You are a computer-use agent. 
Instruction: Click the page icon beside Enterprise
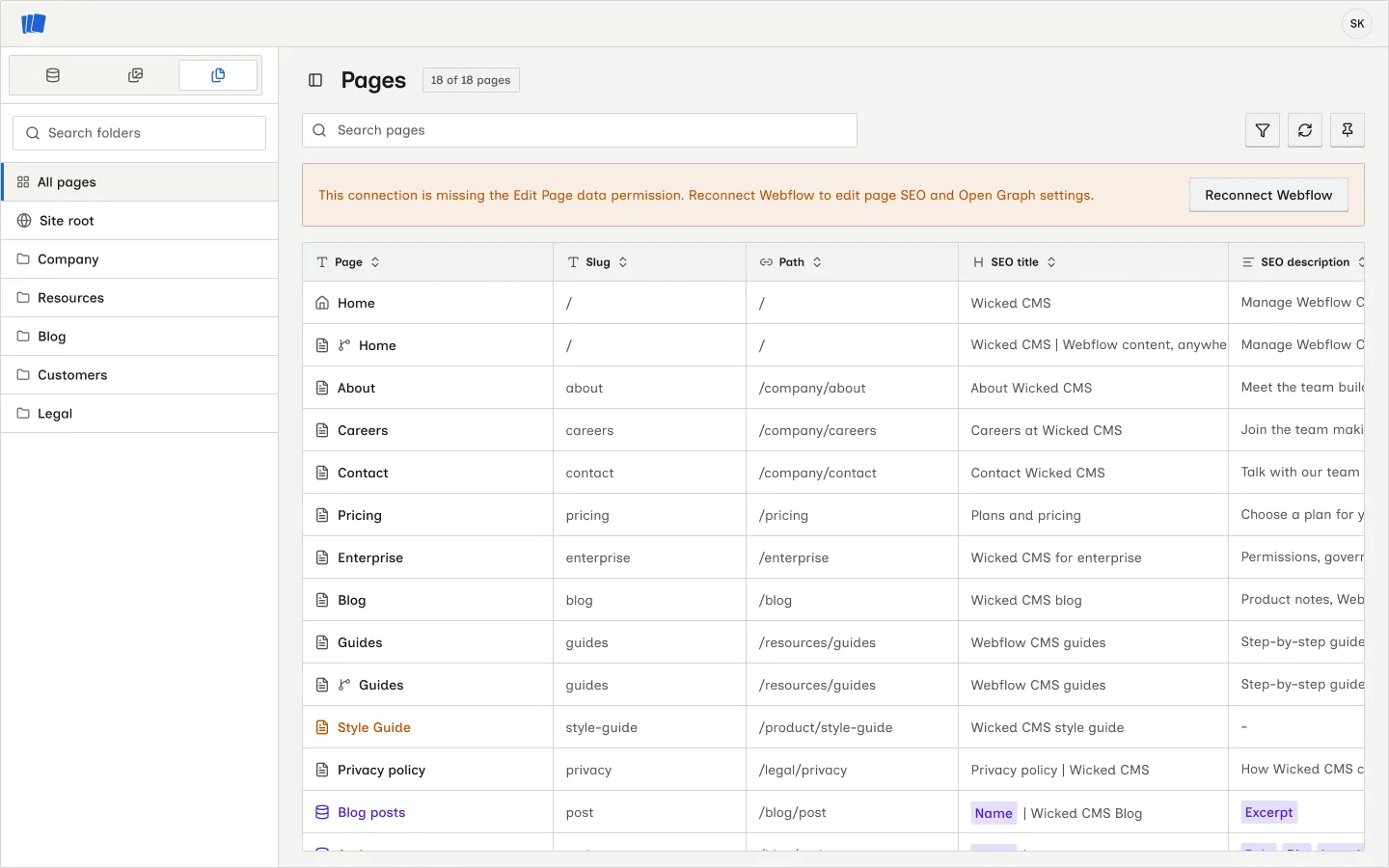tap(322, 557)
